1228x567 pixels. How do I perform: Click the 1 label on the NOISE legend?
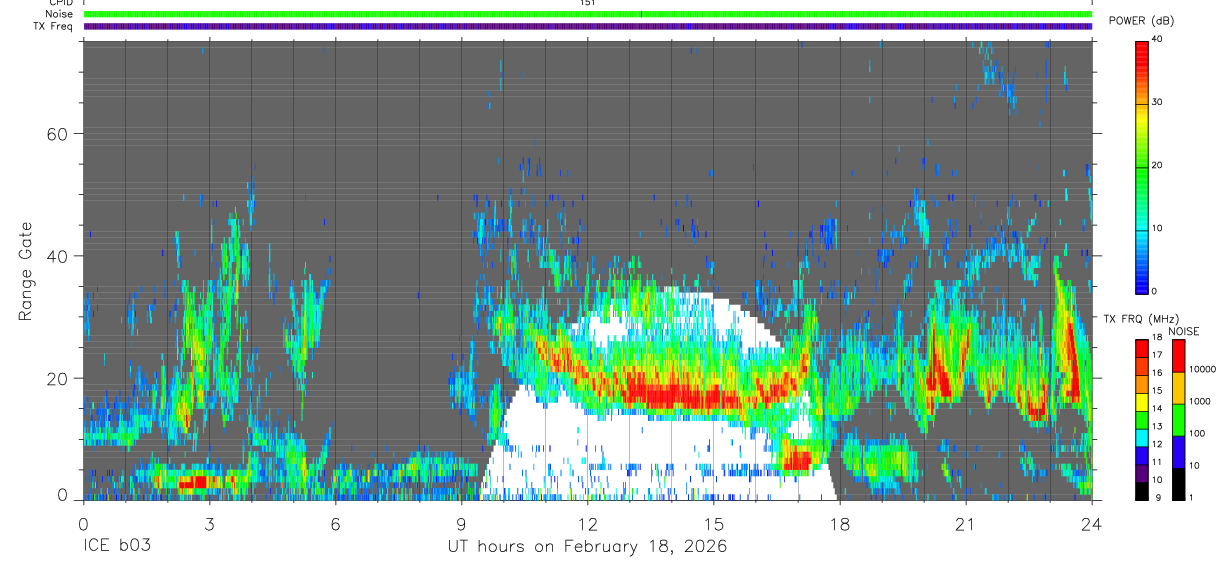[1192, 497]
